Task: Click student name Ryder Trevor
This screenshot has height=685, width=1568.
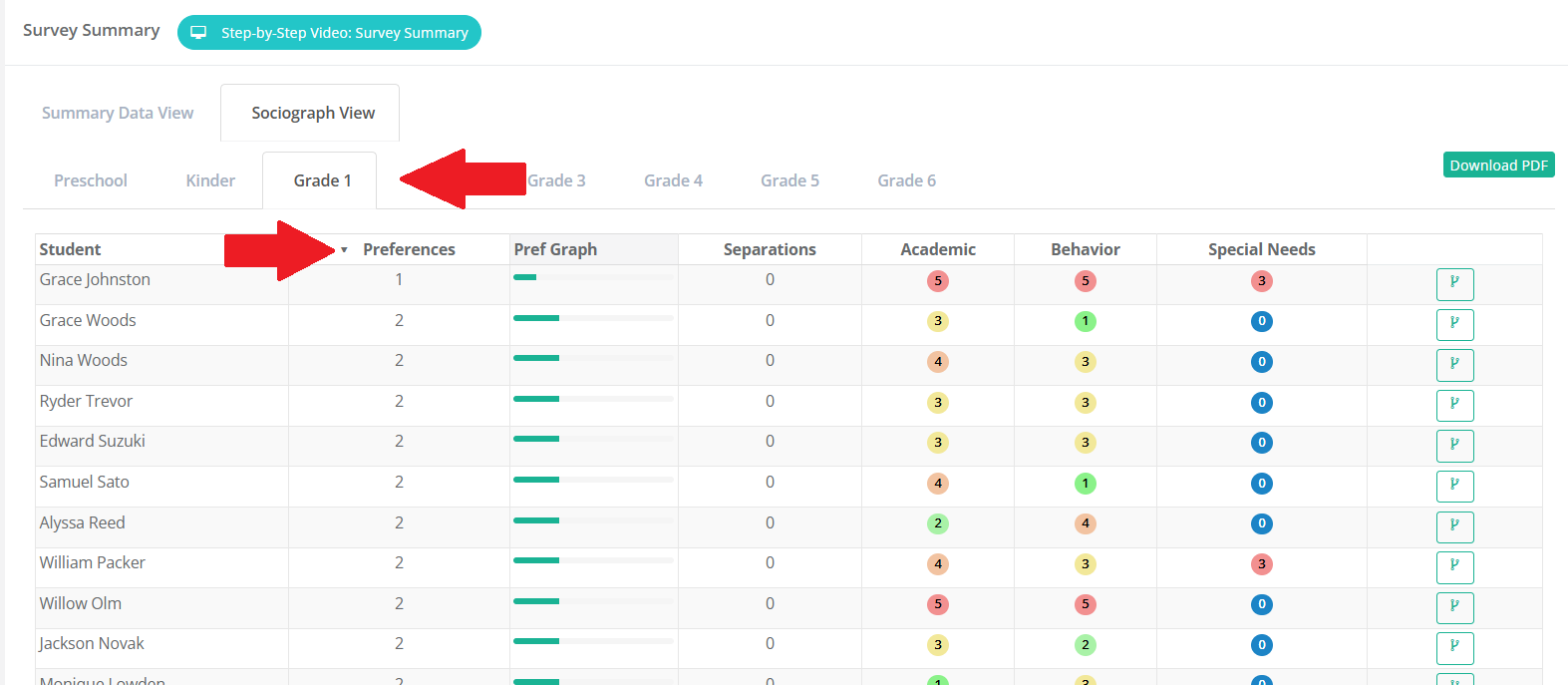Action: (x=86, y=401)
